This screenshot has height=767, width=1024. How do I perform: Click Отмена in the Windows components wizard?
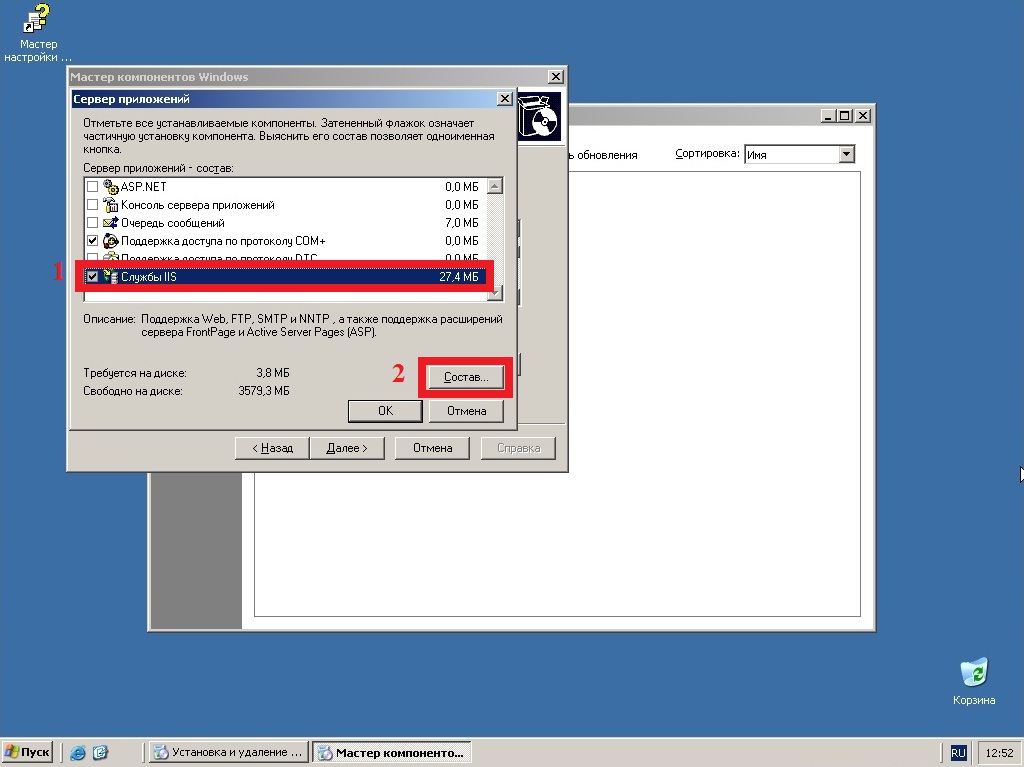coord(432,448)
